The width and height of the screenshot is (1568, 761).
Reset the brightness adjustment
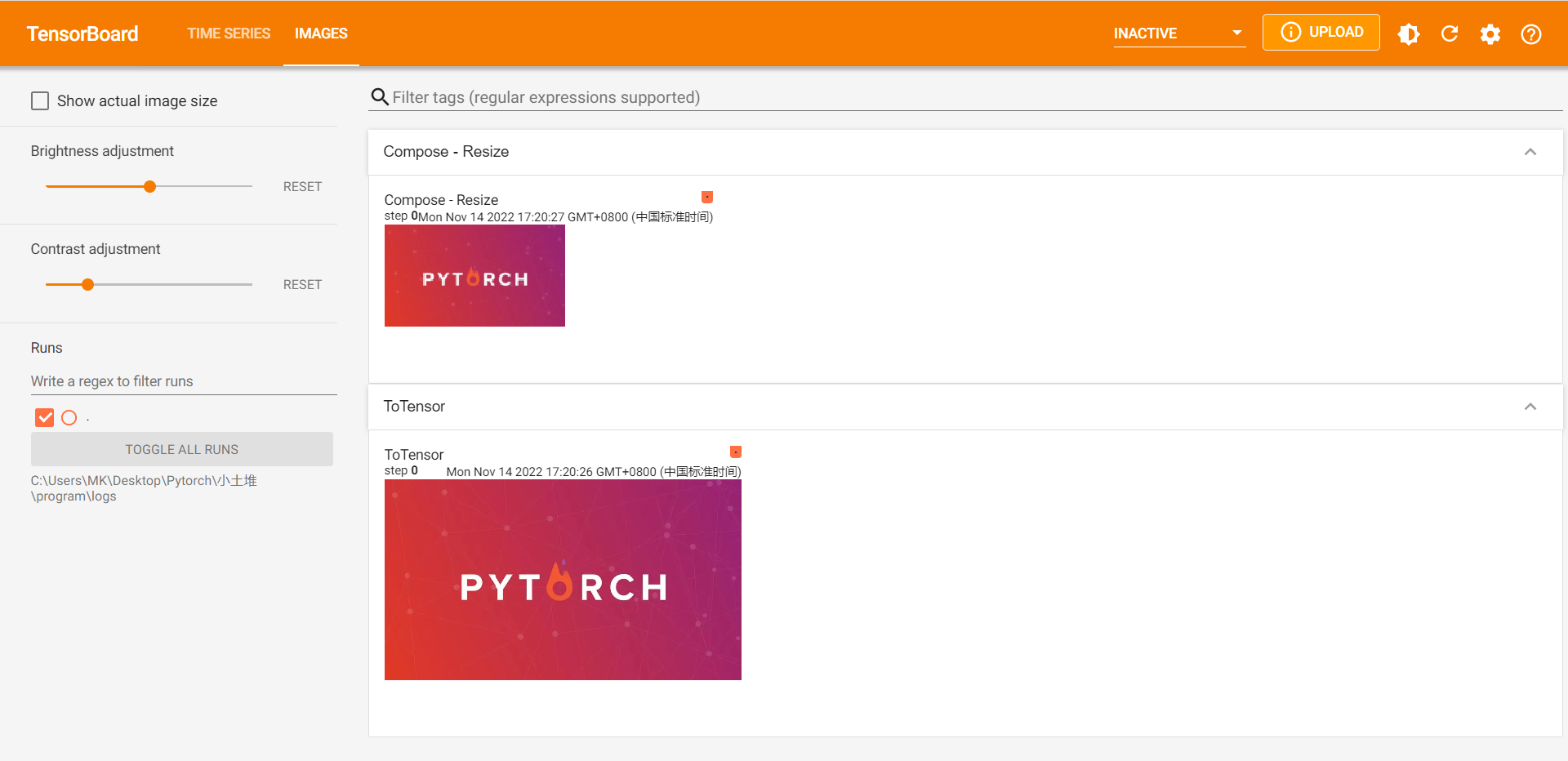[x=302, y=186]
